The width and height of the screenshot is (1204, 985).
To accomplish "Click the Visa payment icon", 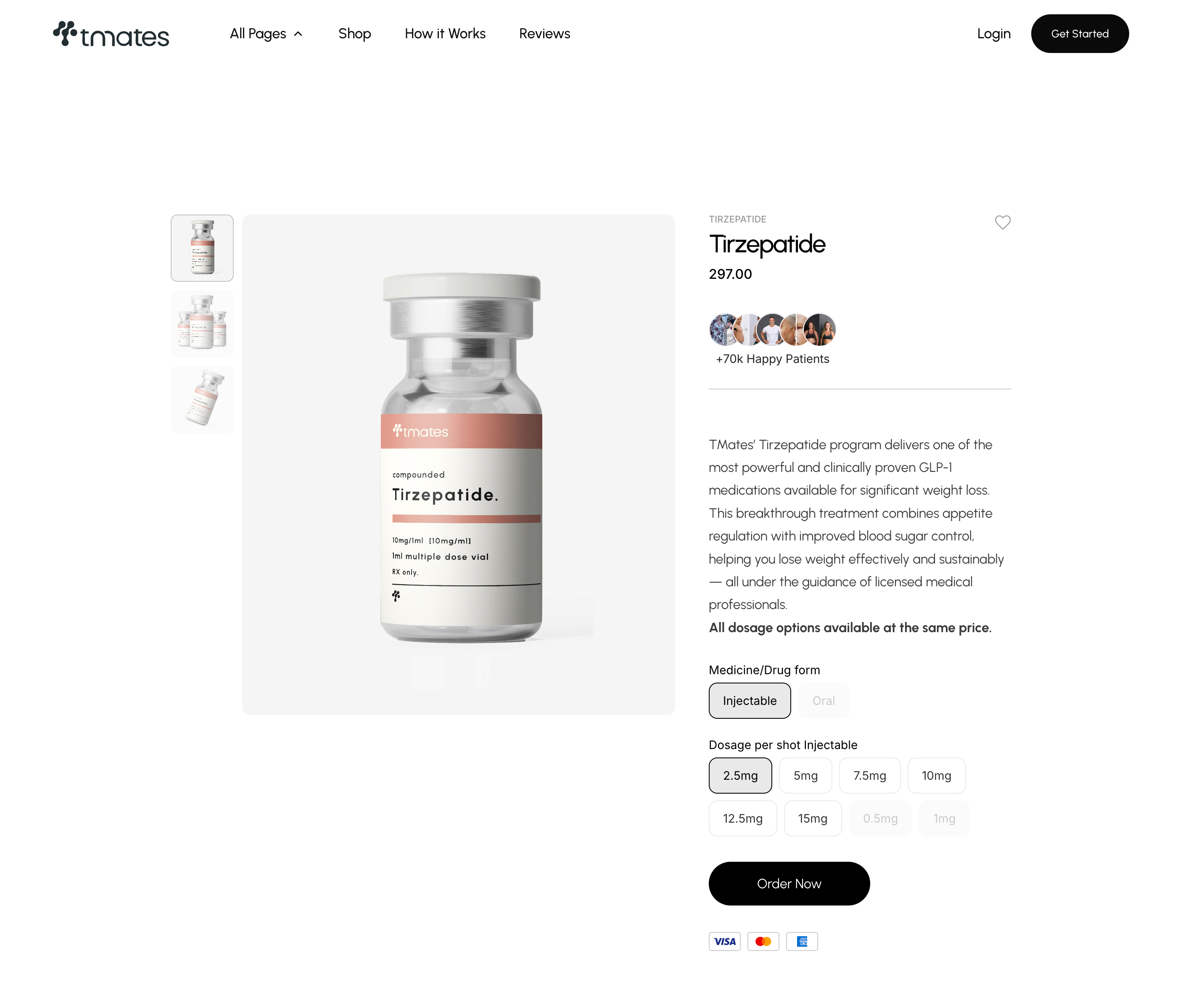I will pyautogui.click(x=724, y=941).
